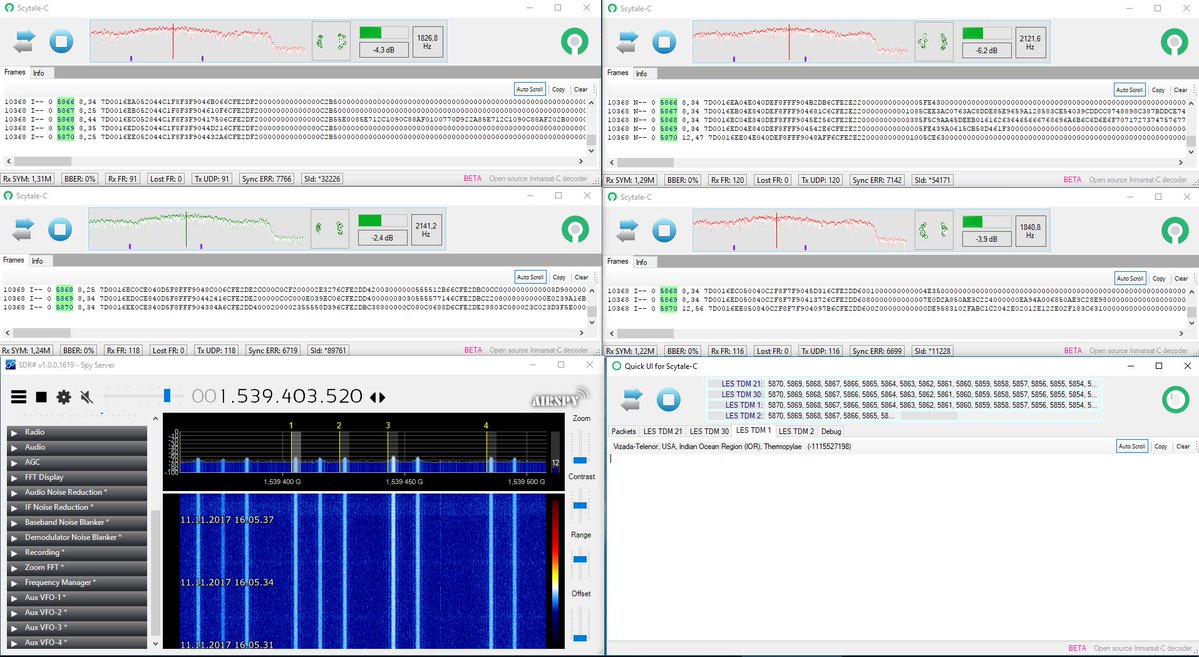Click green Scytale logo in 1826,8 Hz window

click(574, 41)
